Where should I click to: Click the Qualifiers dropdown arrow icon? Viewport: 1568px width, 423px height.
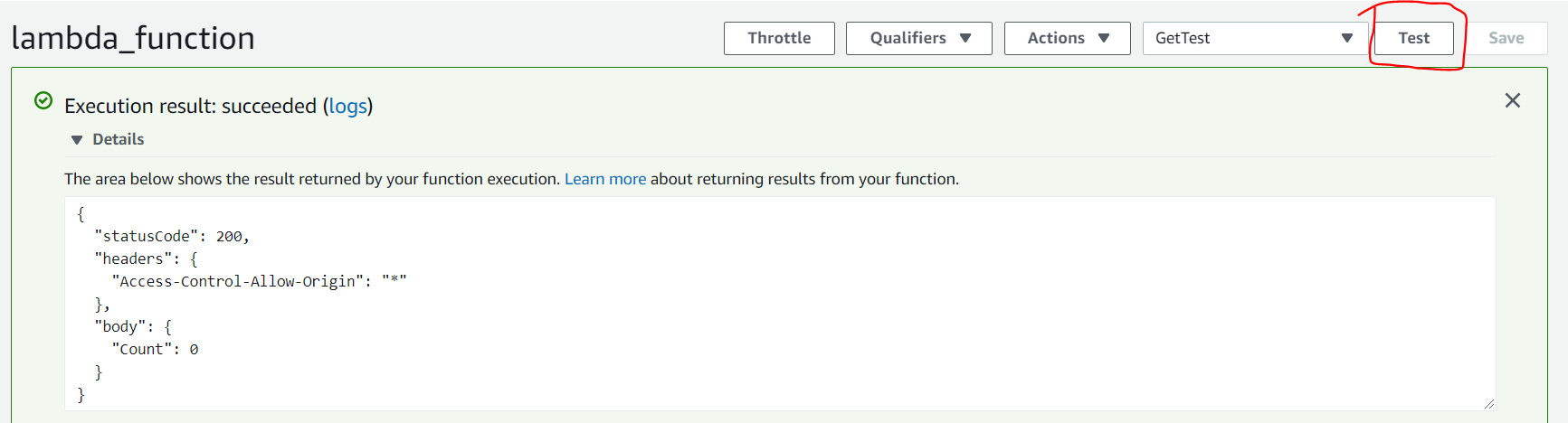pos(965,38)
